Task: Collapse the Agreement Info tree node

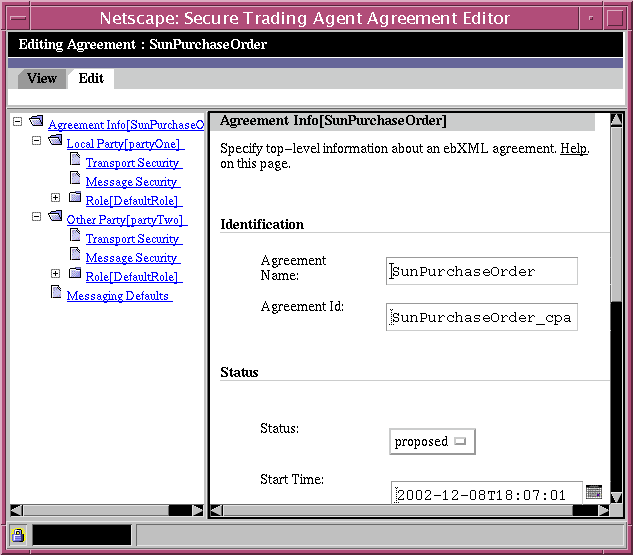Action: pyautogui.click(x=17, y=121)
